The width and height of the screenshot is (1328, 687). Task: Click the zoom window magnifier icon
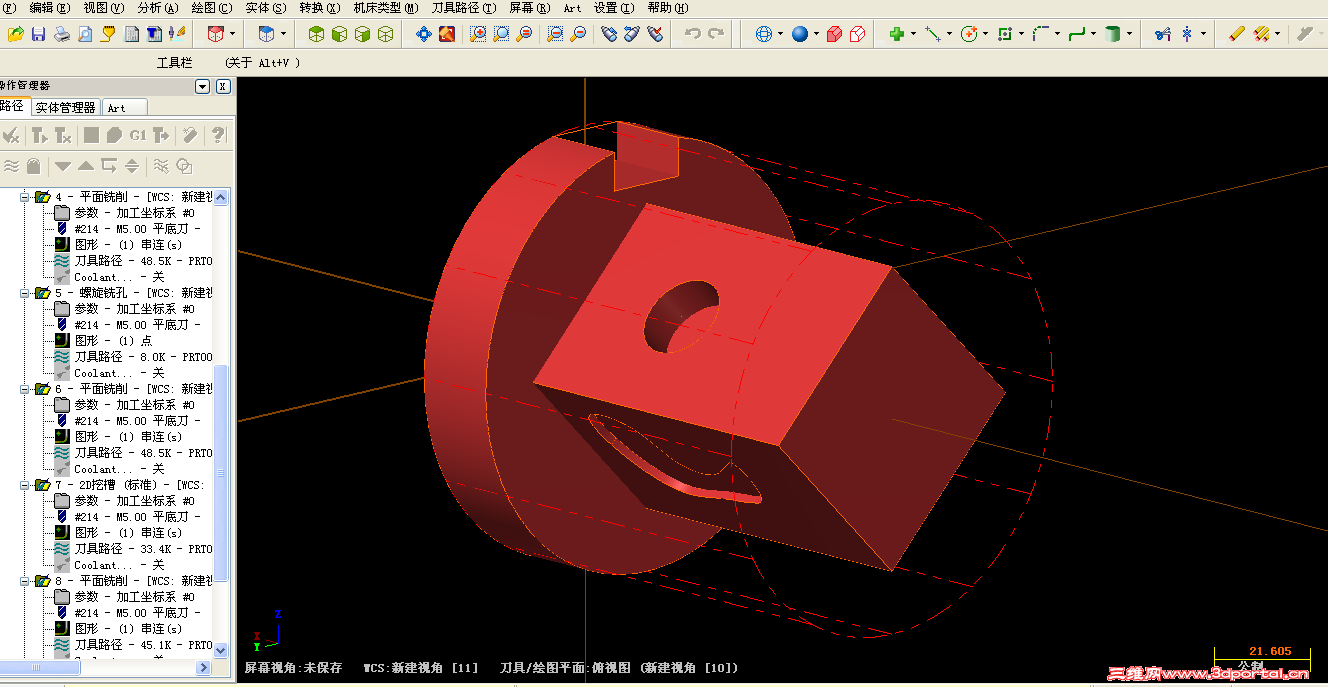pos(501,34)
